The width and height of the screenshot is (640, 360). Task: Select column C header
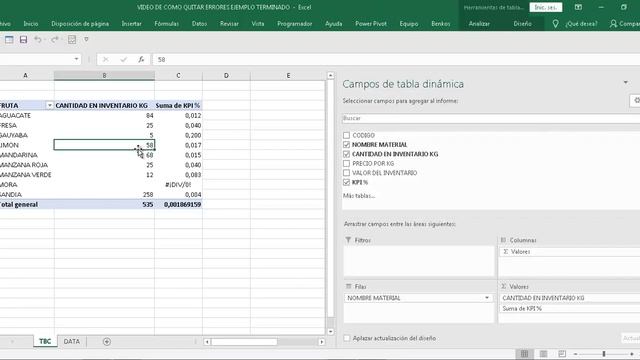coord(178,76)
